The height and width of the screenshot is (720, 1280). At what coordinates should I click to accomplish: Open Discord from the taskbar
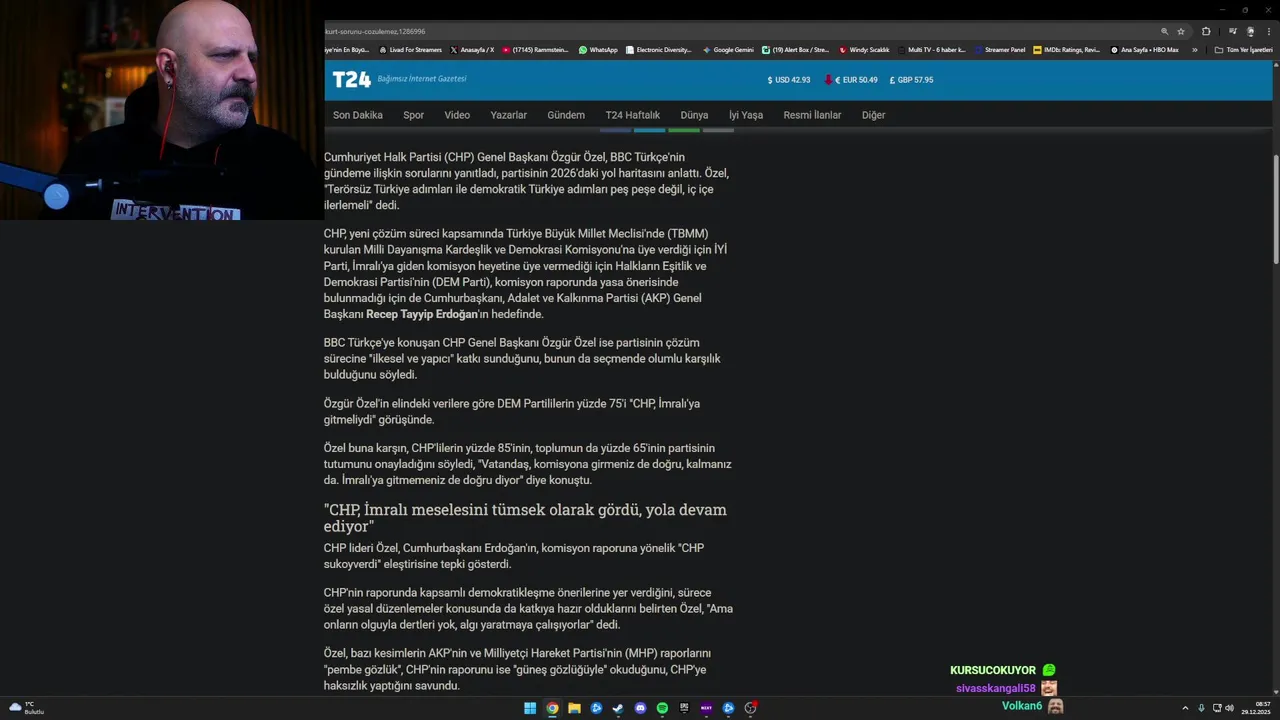640,708
